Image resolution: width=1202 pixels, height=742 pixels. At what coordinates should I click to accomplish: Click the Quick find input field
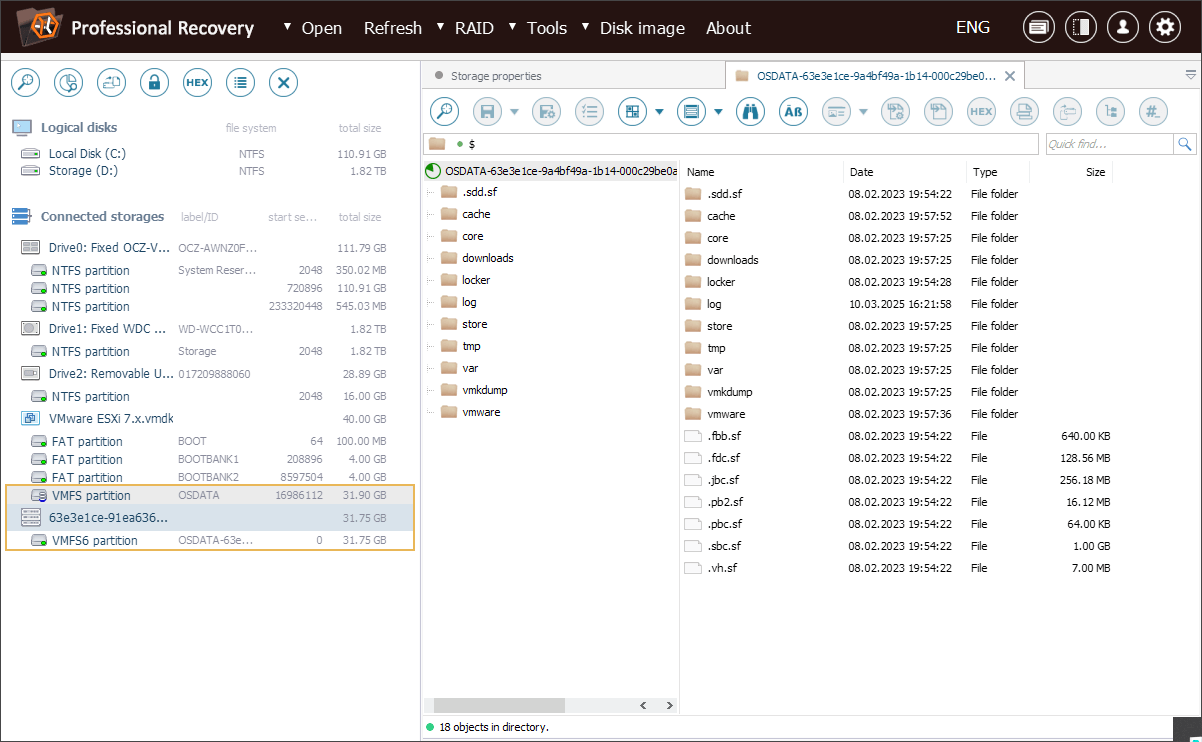tap(1108, 145)
